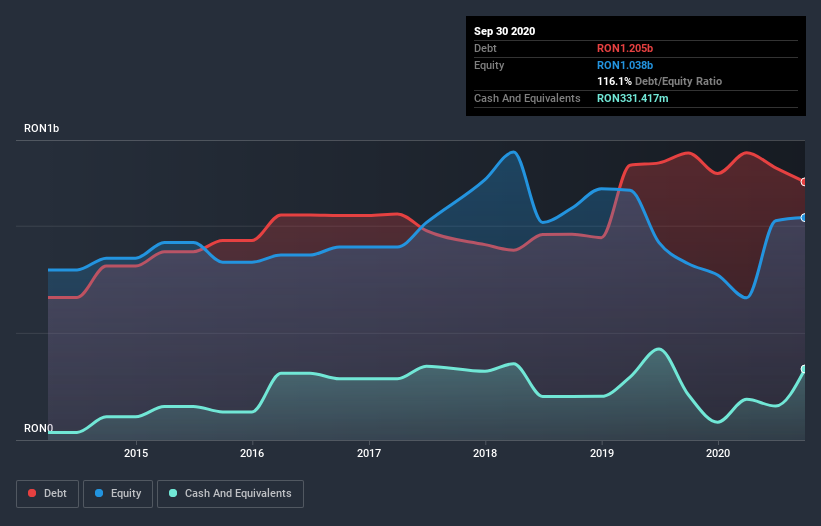Click the Debt row label in tooltip

485,48
